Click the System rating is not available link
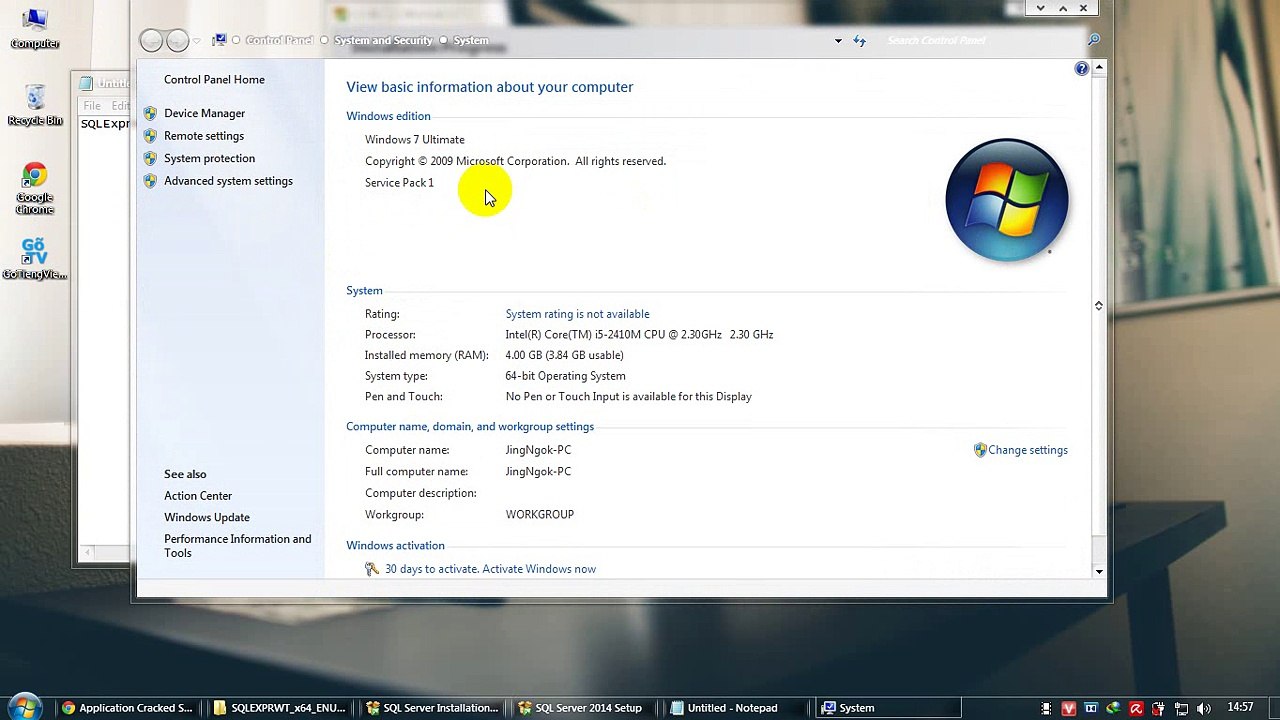This screenshot has height=720, width=1280. (x=577, y=314)
